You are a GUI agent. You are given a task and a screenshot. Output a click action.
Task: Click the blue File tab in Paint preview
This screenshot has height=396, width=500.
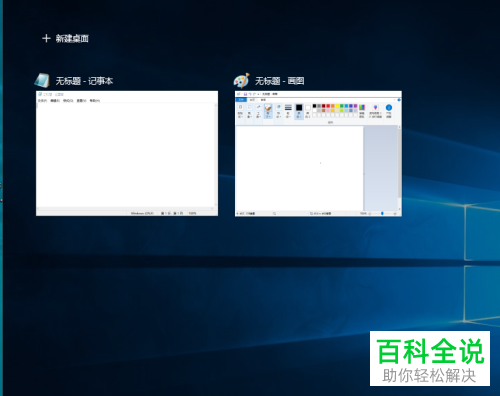(x=241, y=100)
